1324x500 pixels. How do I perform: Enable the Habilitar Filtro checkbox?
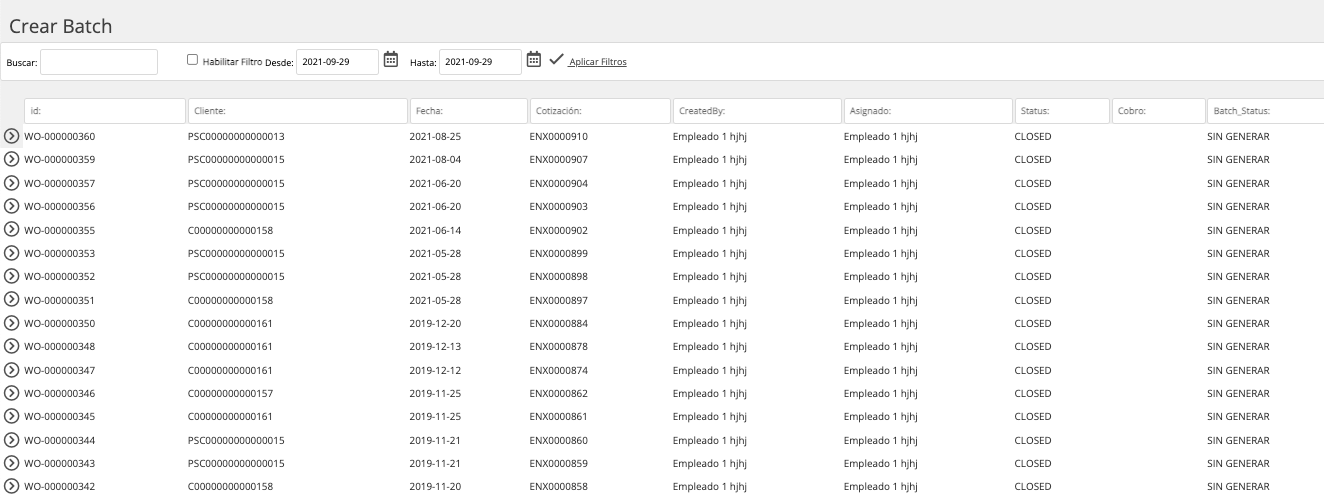tap(193, 60)
